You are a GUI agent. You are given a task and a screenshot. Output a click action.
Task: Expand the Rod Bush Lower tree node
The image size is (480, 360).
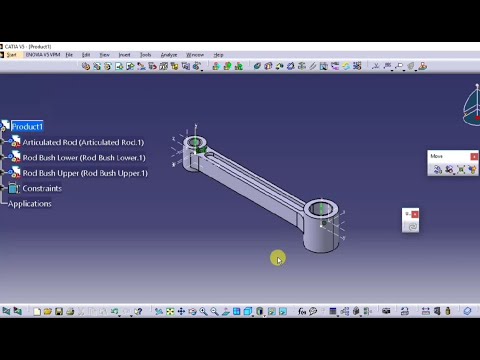click(x=3, y=157)
